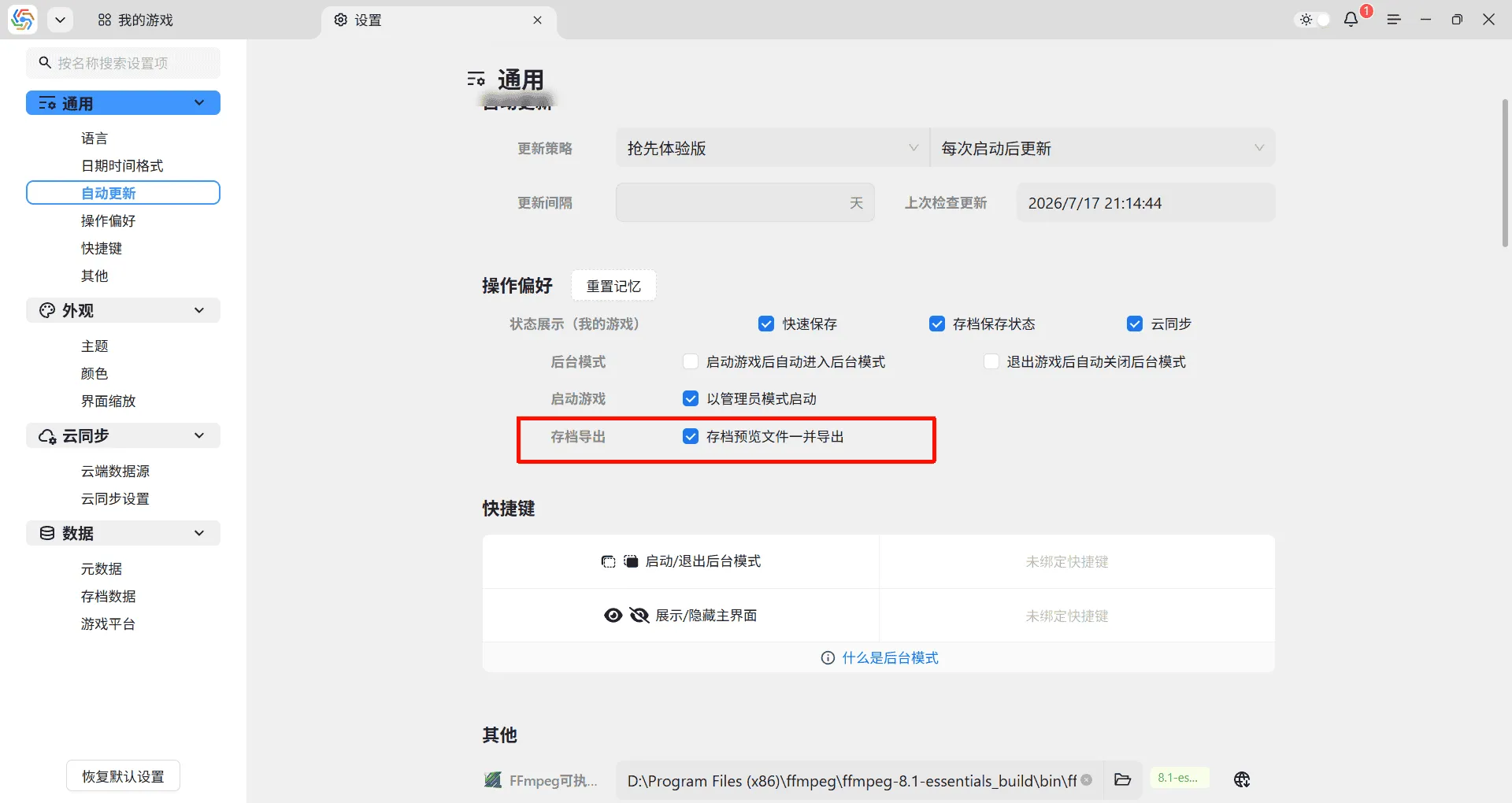Viewport: 1512px width, 803px height.
Task: Click the 云同步 cloud icon
Action: coord(47,435)
